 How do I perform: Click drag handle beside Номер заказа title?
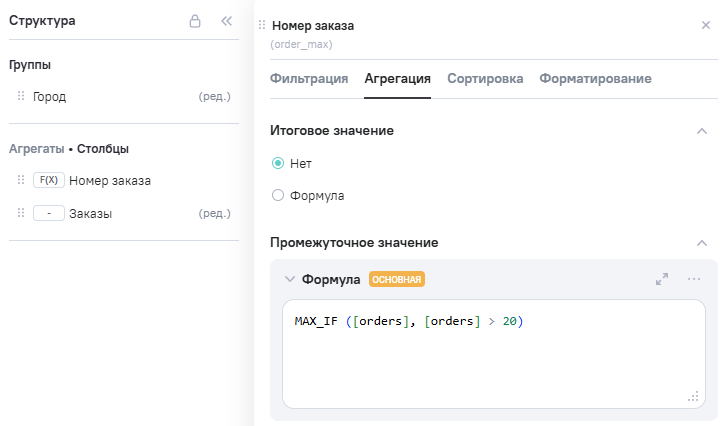click(x=262, y=25)
